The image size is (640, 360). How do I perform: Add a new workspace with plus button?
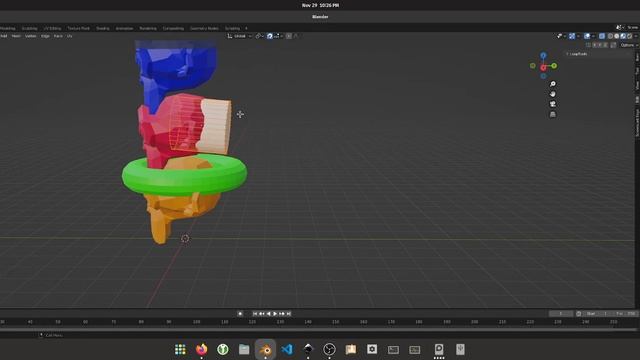(x=246, y=28)
